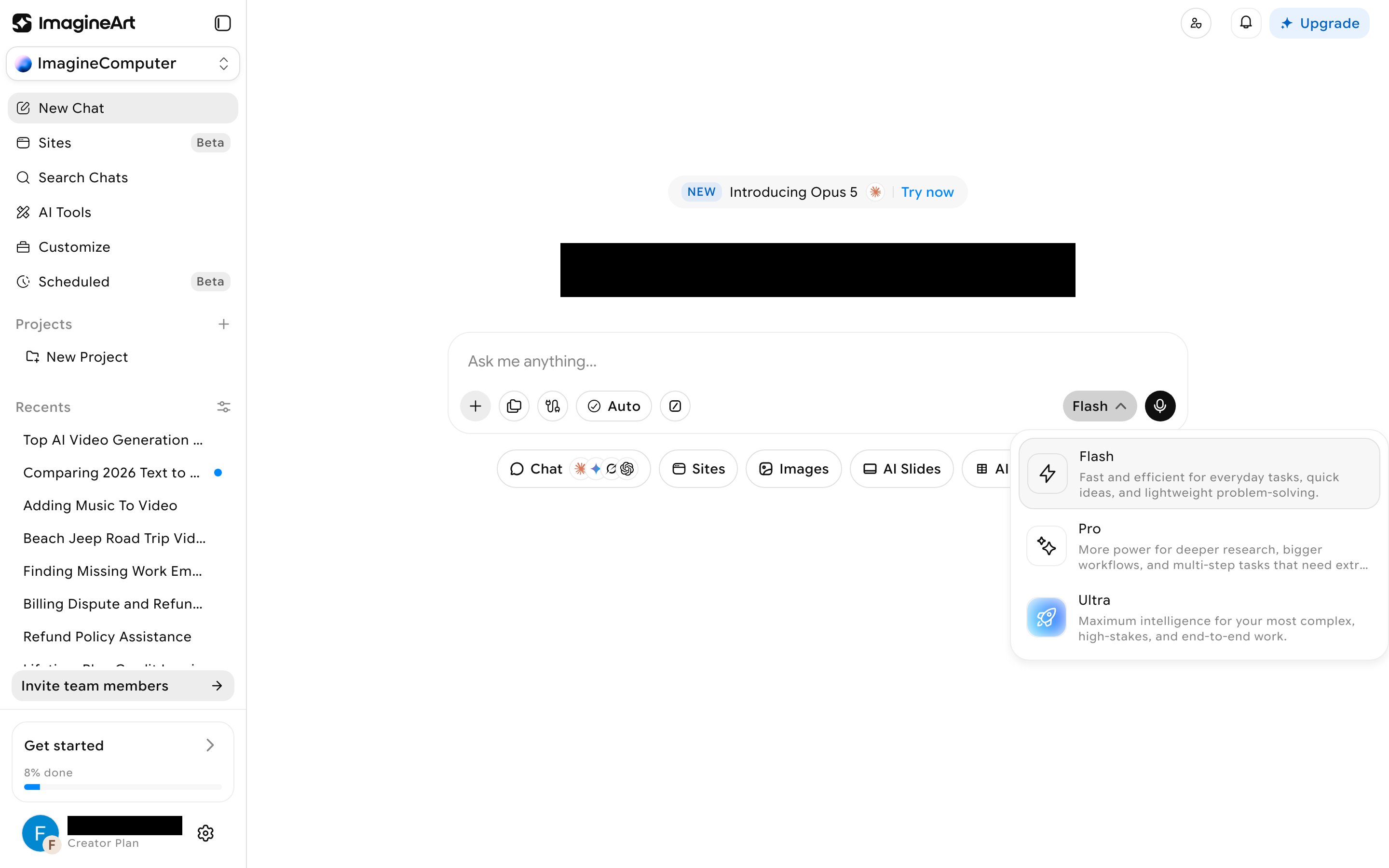Click the plus attach button
Screen dimensions: 1389x868
[x=475, y=406]
